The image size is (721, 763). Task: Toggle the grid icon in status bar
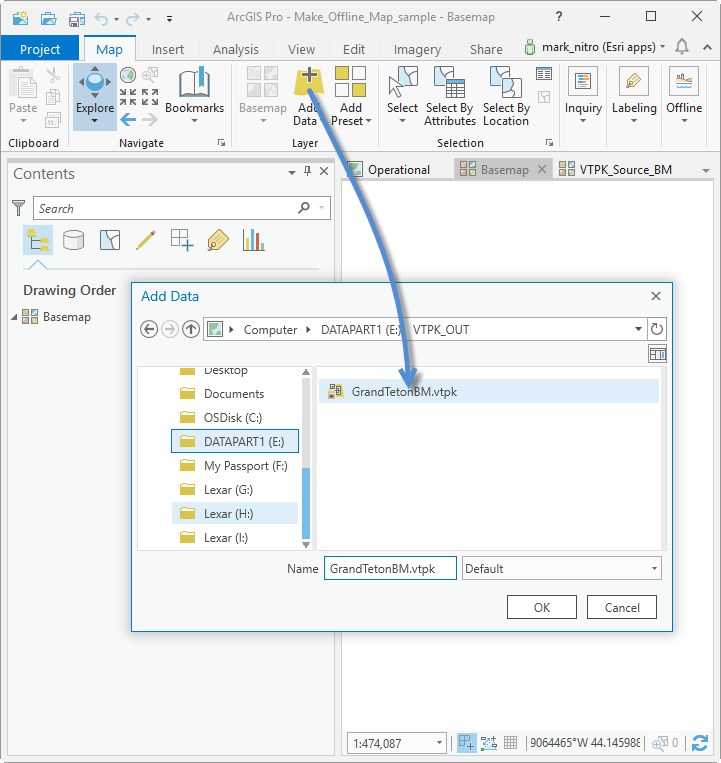pyautogui.click(x=510, y=743)
